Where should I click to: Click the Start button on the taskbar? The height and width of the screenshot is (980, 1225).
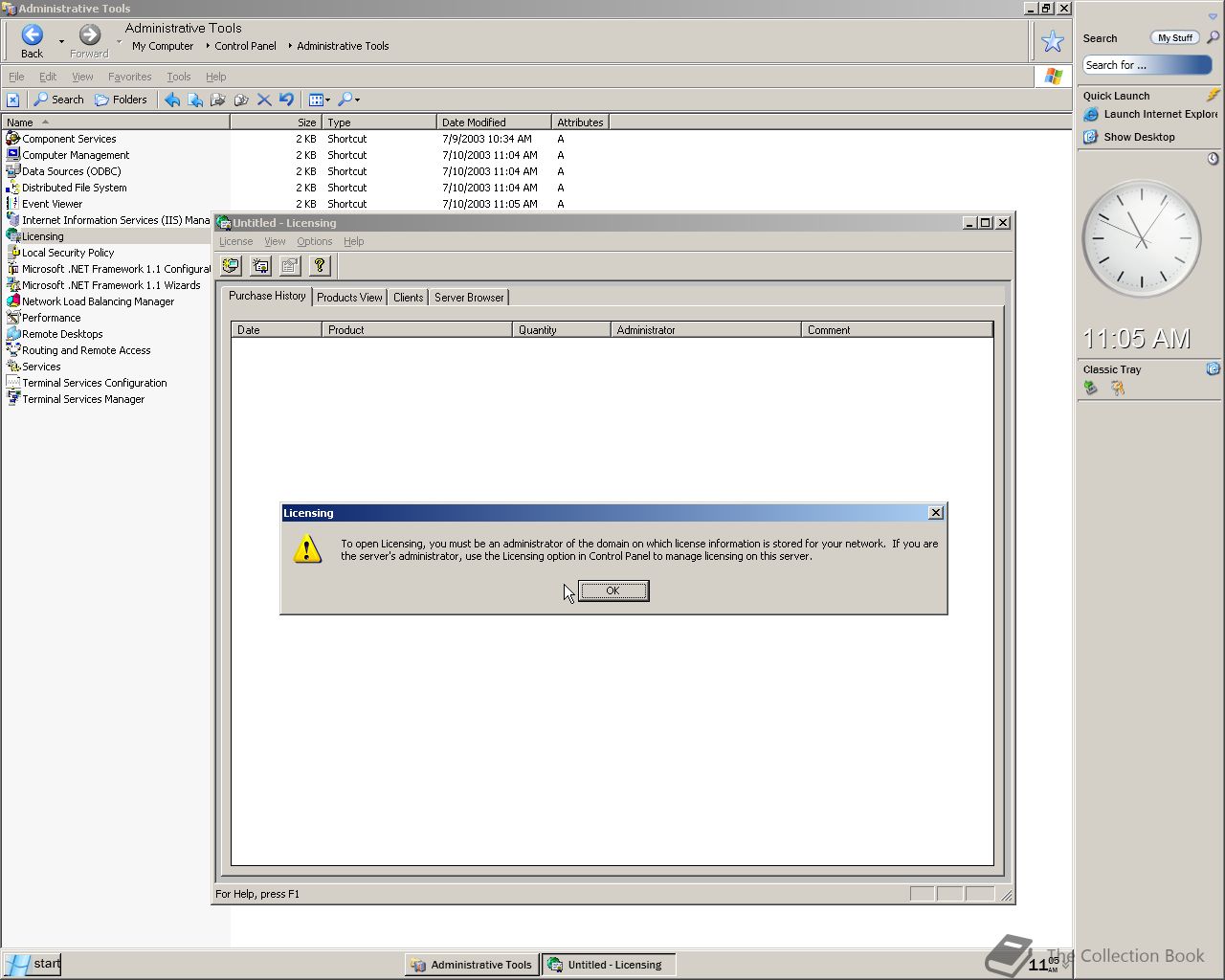click(32, 964)
